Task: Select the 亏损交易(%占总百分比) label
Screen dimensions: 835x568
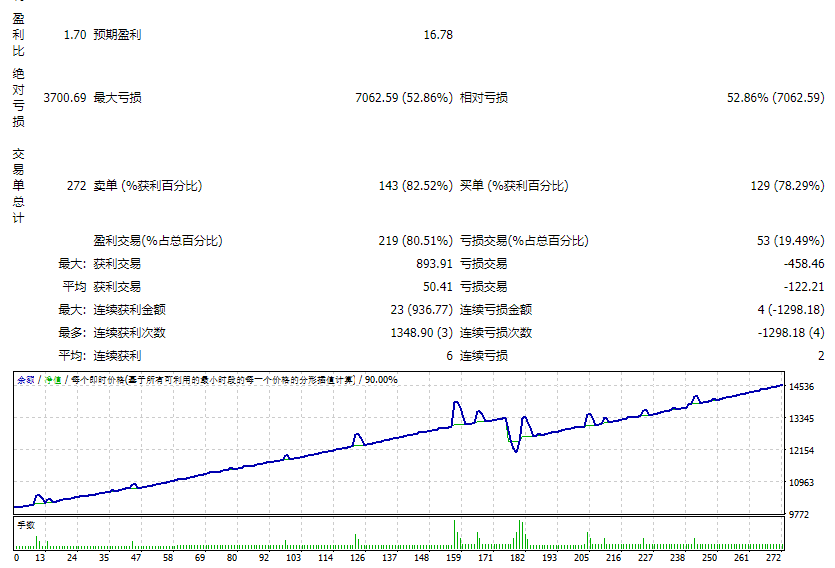Action: (524, 241)
